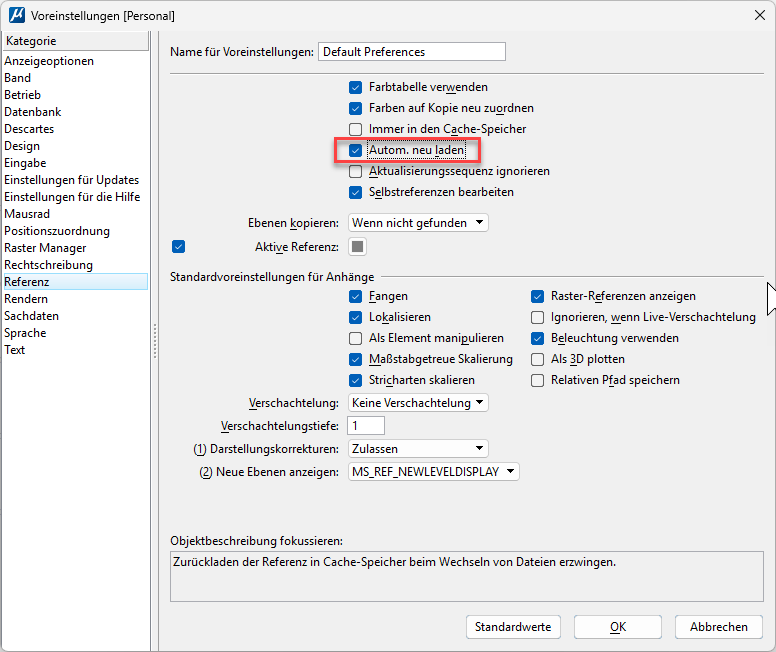Click the Kategorie column header
Image resolution: width=776 pixels, height=652 pixels.
(x=76, y=41)
